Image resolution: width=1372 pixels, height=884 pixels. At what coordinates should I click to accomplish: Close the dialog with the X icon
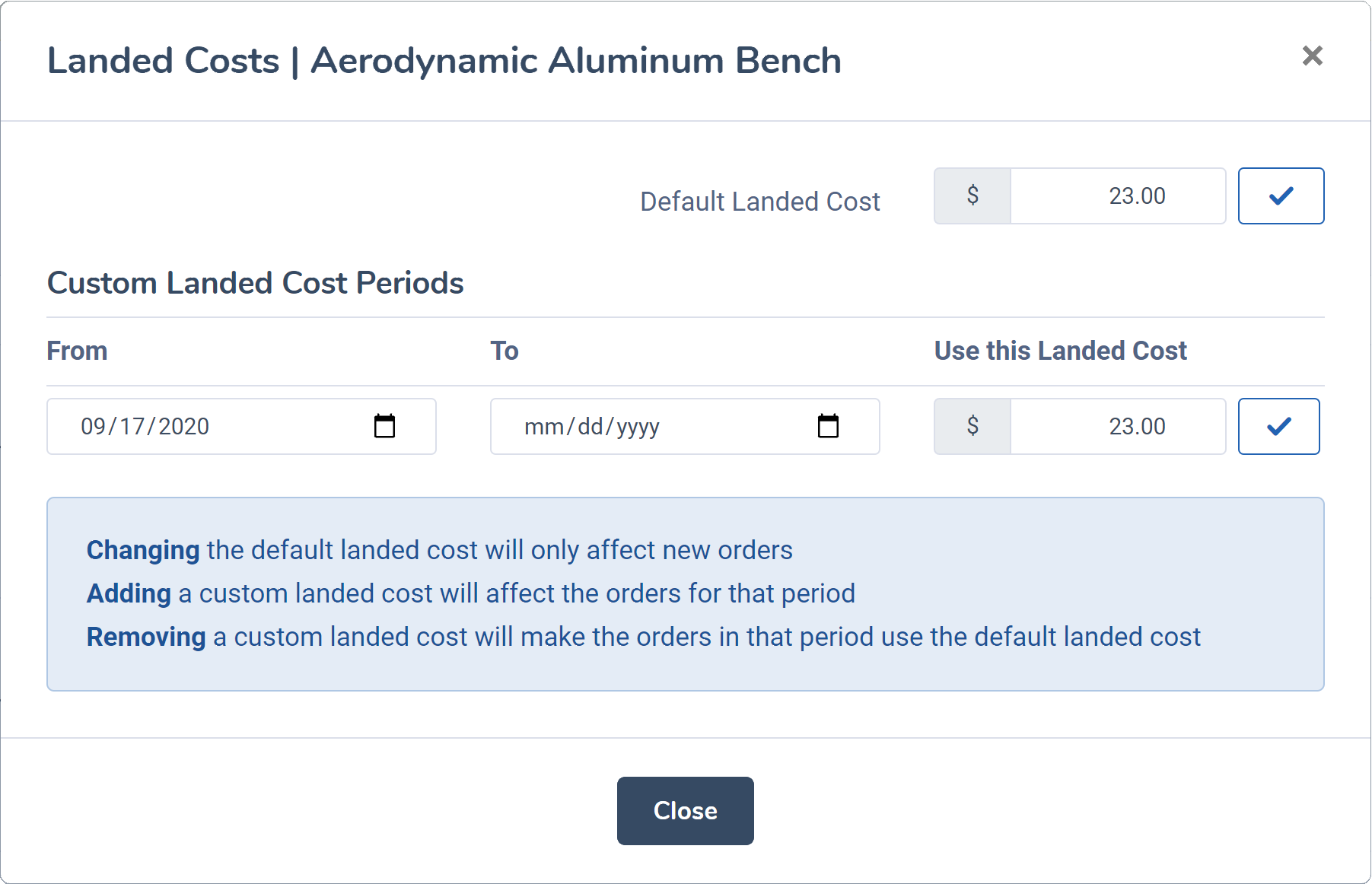pos(1311,56)
